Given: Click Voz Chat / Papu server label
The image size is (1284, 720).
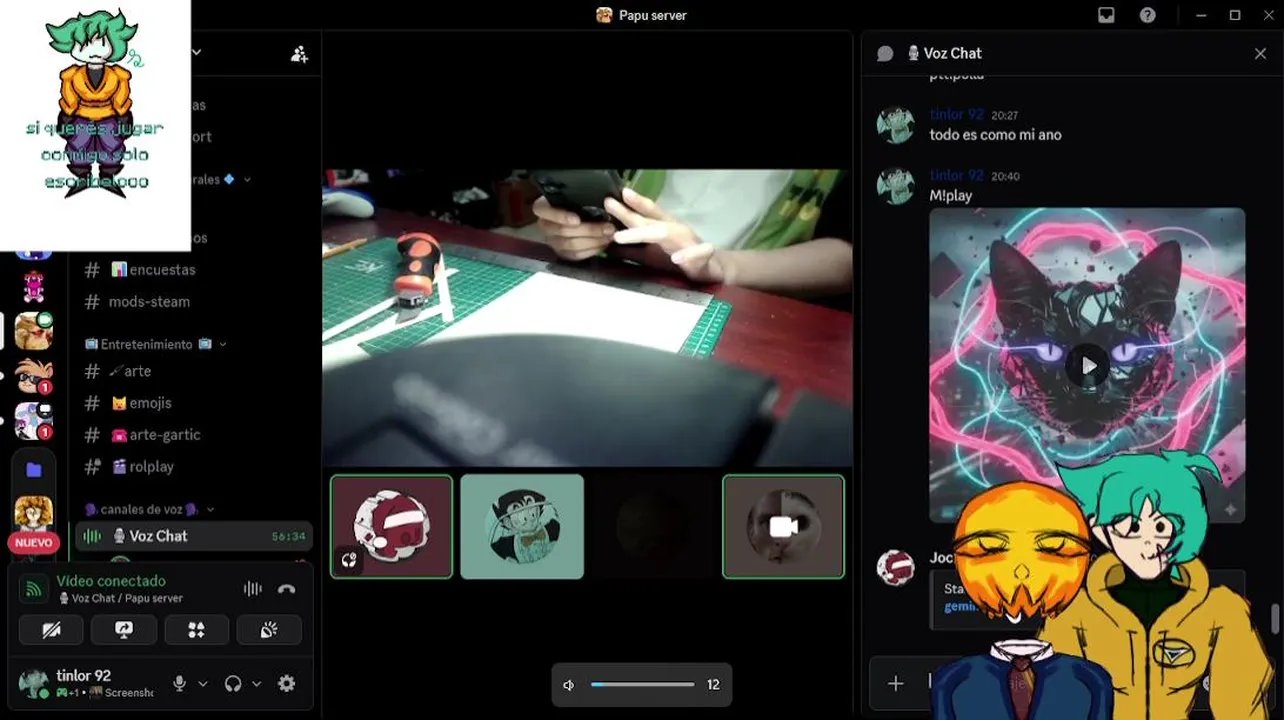Looking at the screenshot, I should (120, 598).
